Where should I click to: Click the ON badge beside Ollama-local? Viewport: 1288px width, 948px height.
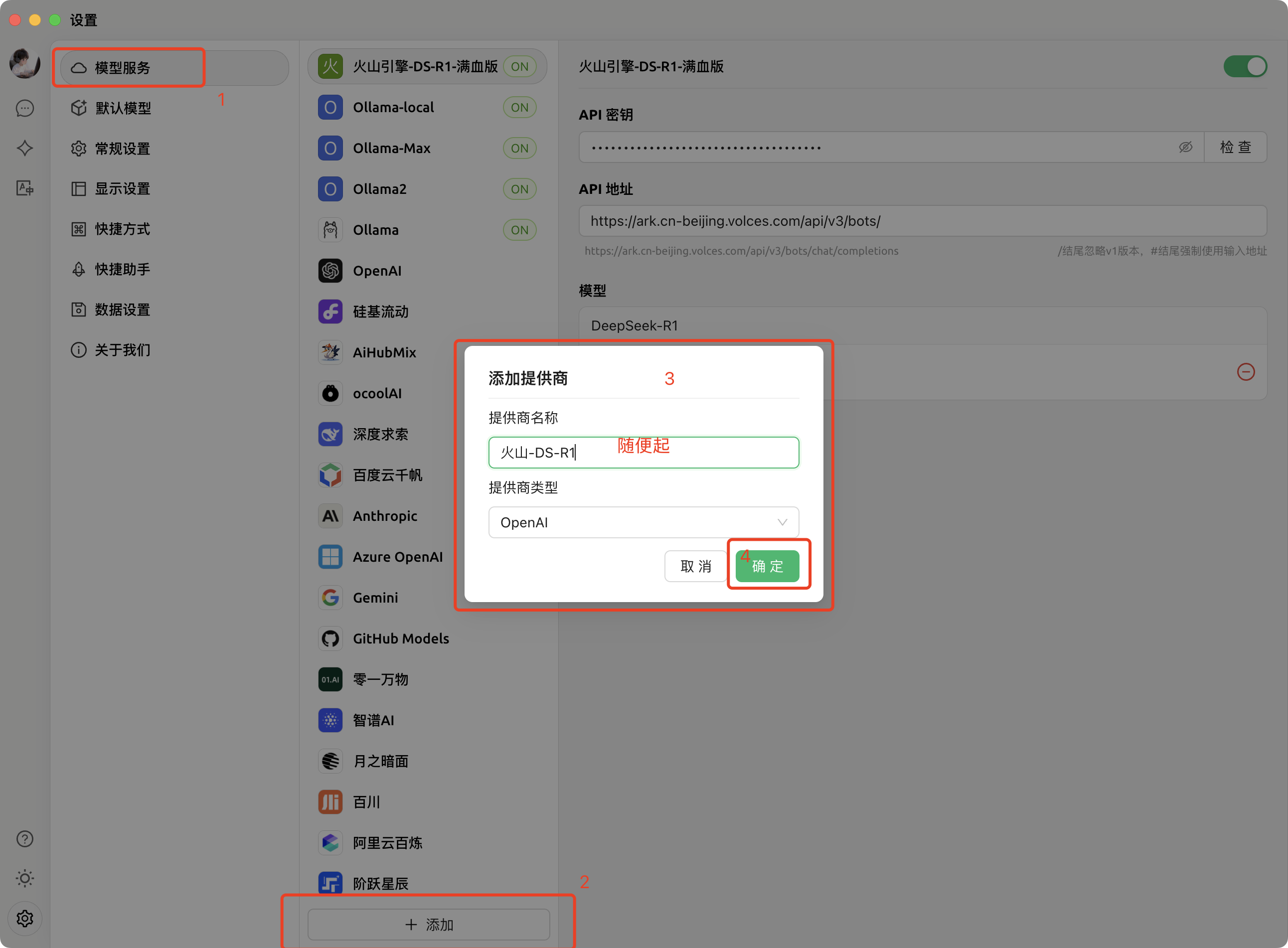pos(520,107)
